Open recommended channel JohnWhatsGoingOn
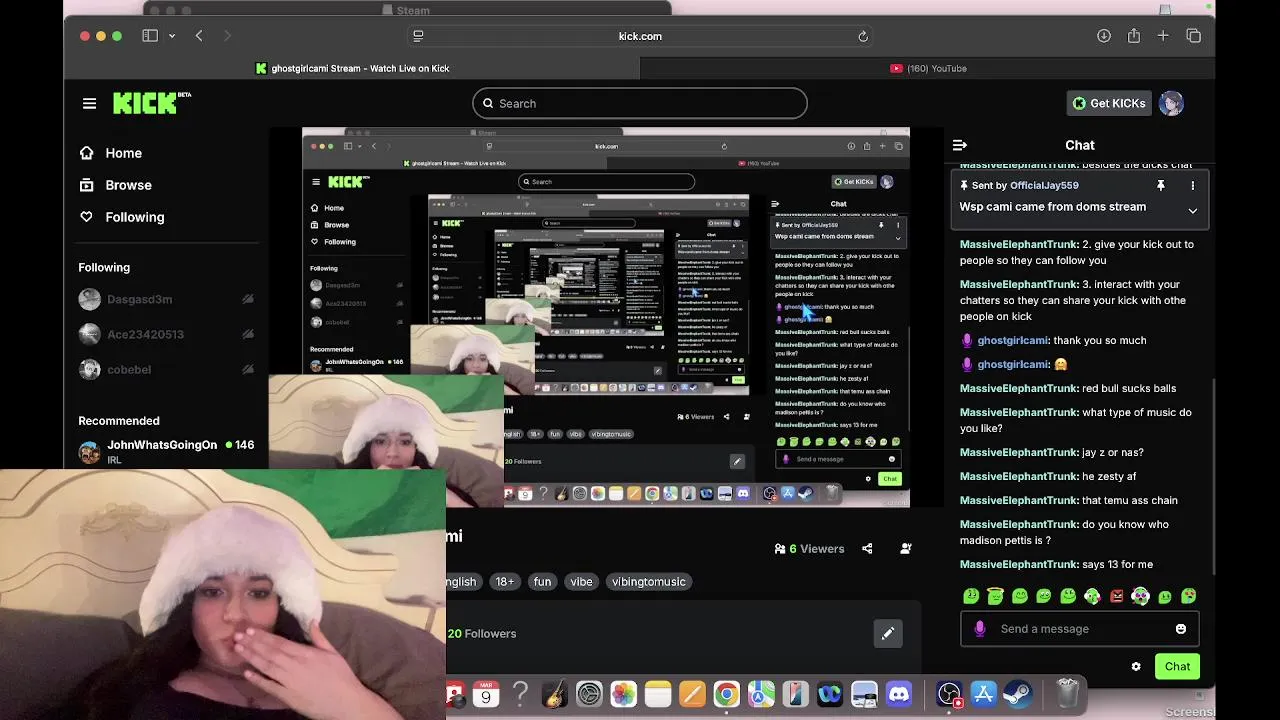Screen dimensions: 1280x720 (166, 451)
